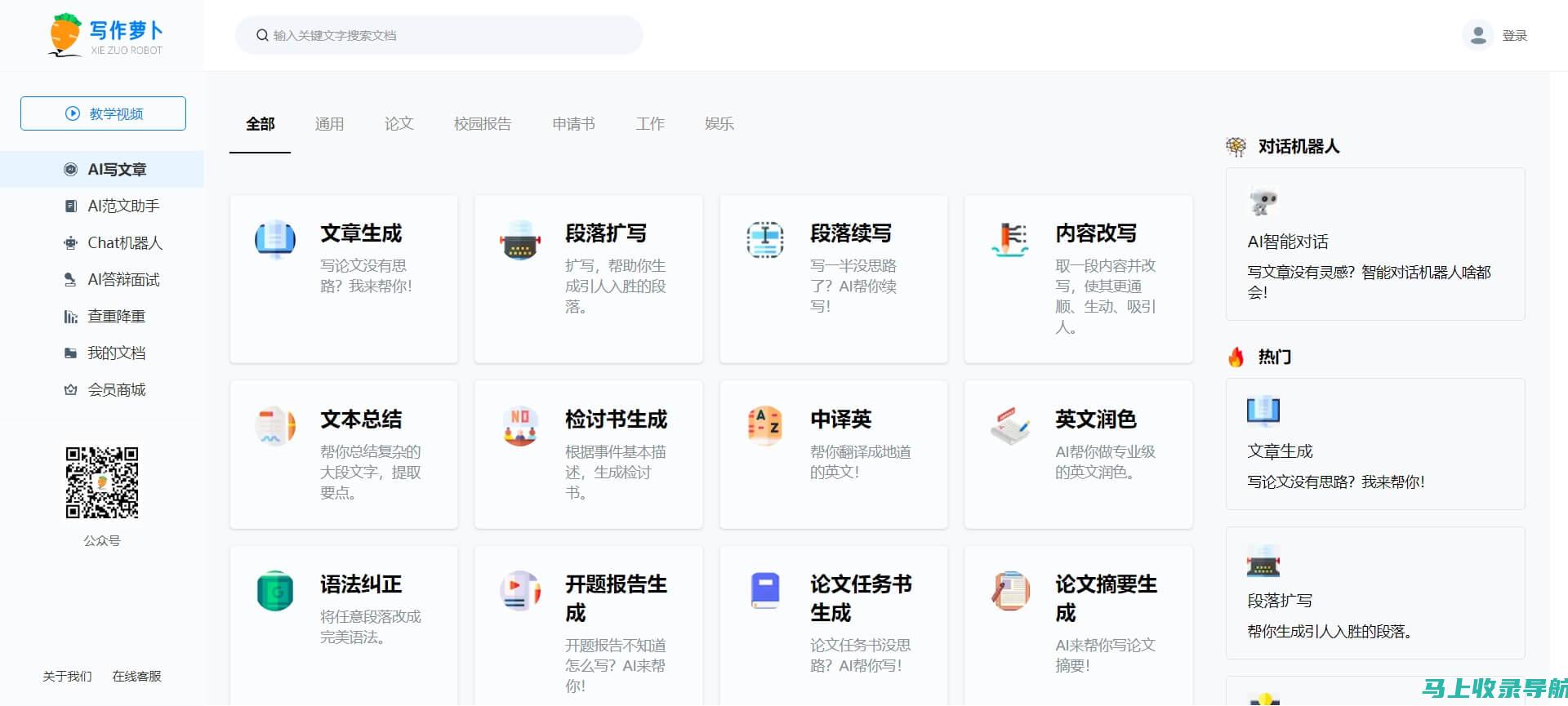Click the 段落续写 card icon

765,239
